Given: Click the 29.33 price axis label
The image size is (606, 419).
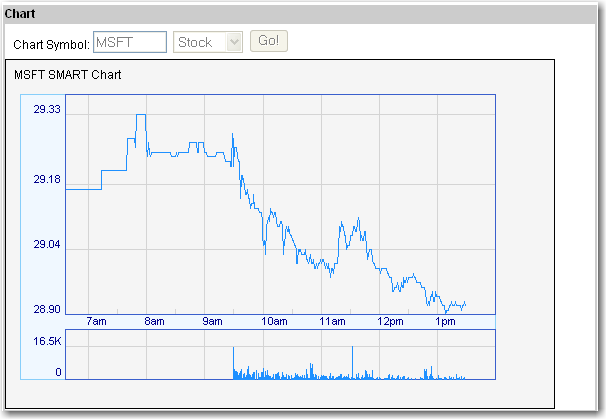Looking at the screenshot, I should [x=47, y=110].
